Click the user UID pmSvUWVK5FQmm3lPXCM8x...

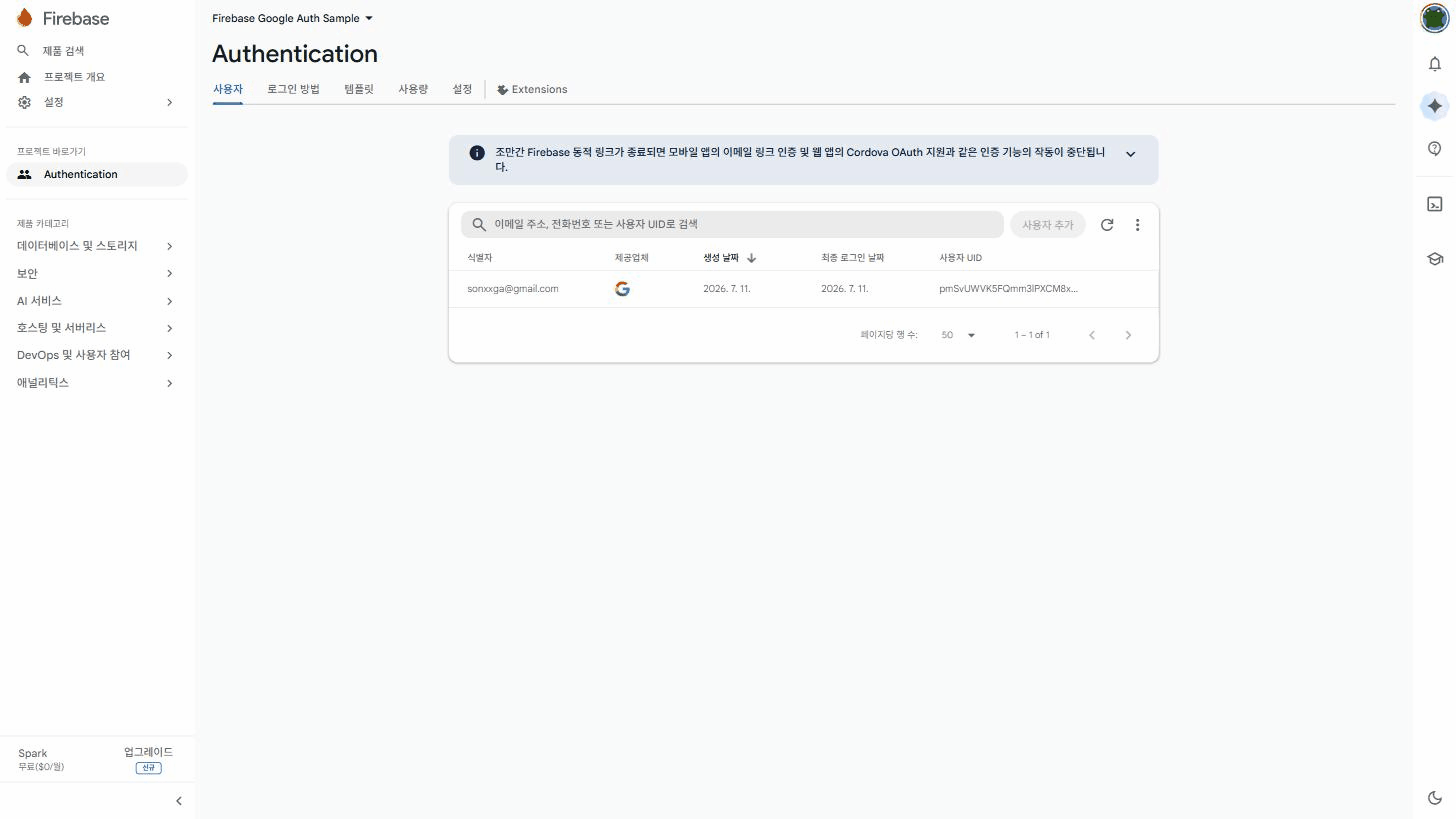click(x=1008, y=289)
